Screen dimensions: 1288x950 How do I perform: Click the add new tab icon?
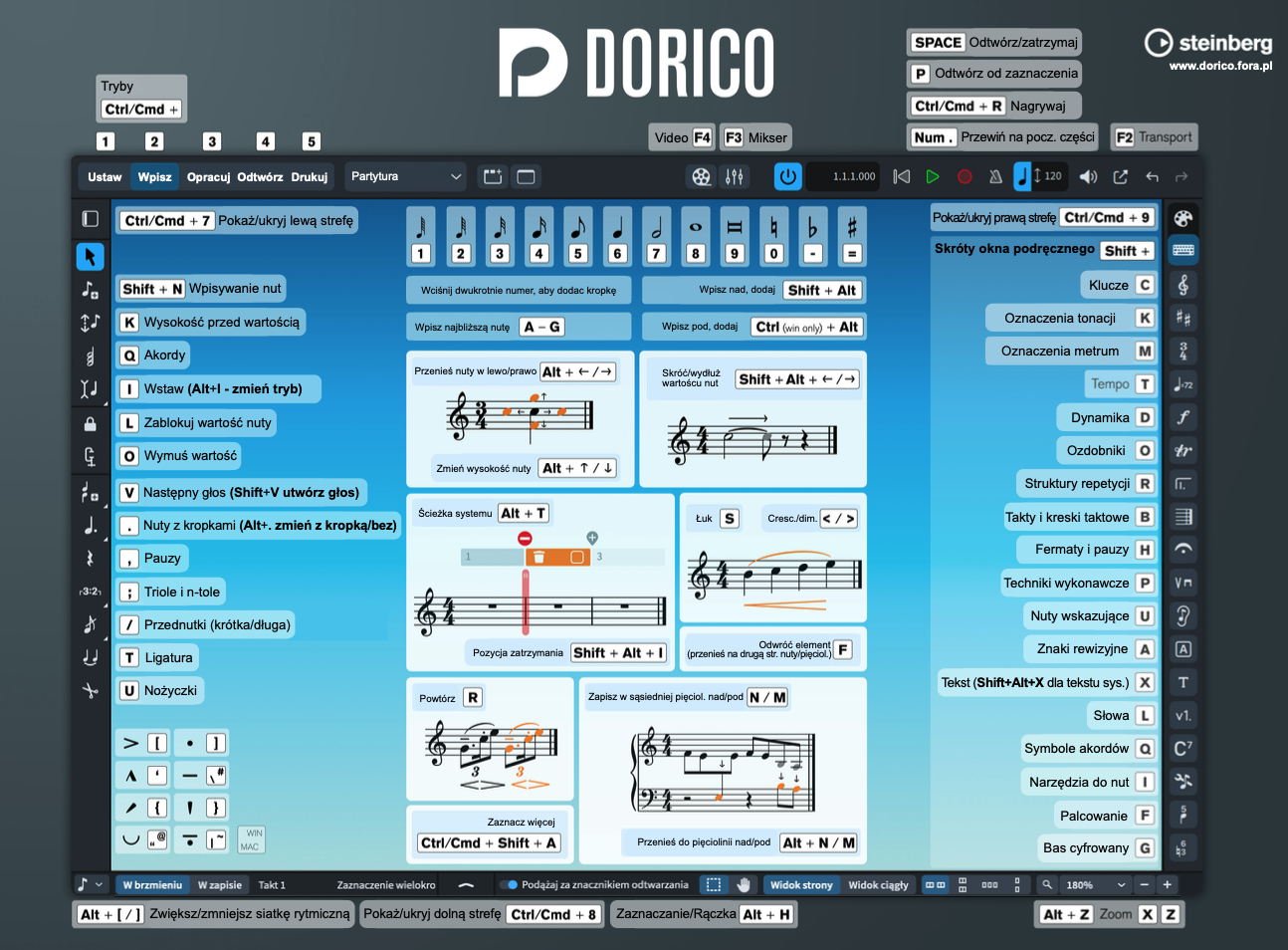tap(493, 177)
